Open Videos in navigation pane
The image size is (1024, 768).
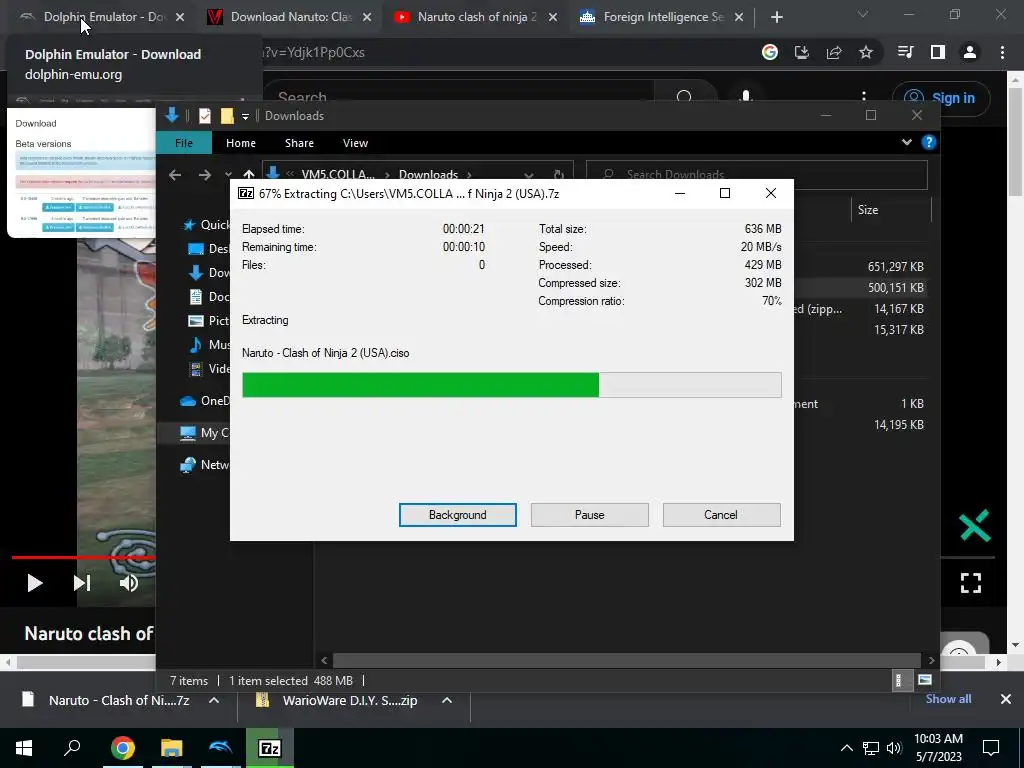tap(208, 369)
